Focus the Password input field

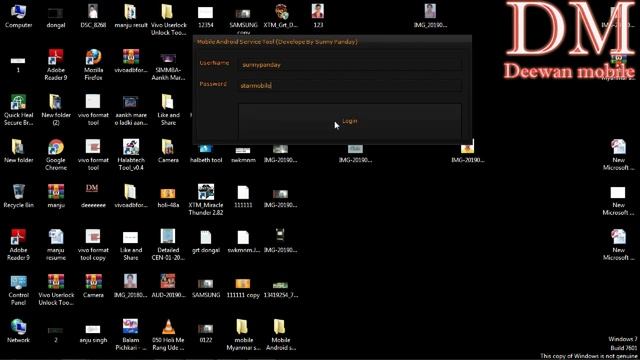pyautogui.click(x=350, y=85)
